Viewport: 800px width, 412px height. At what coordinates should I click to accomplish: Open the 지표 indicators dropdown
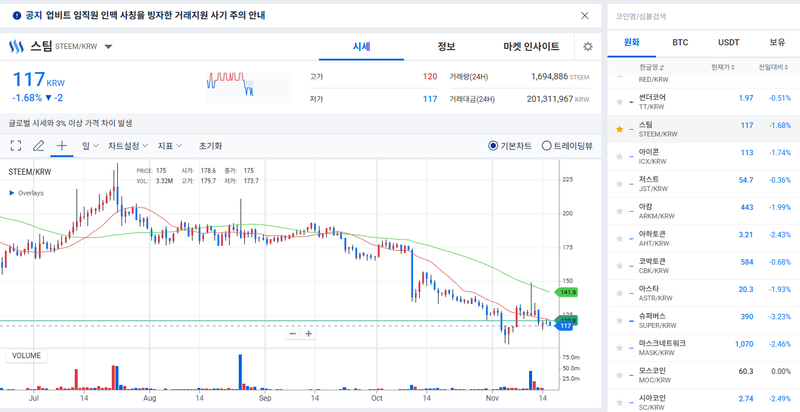[x=169, y=146]
